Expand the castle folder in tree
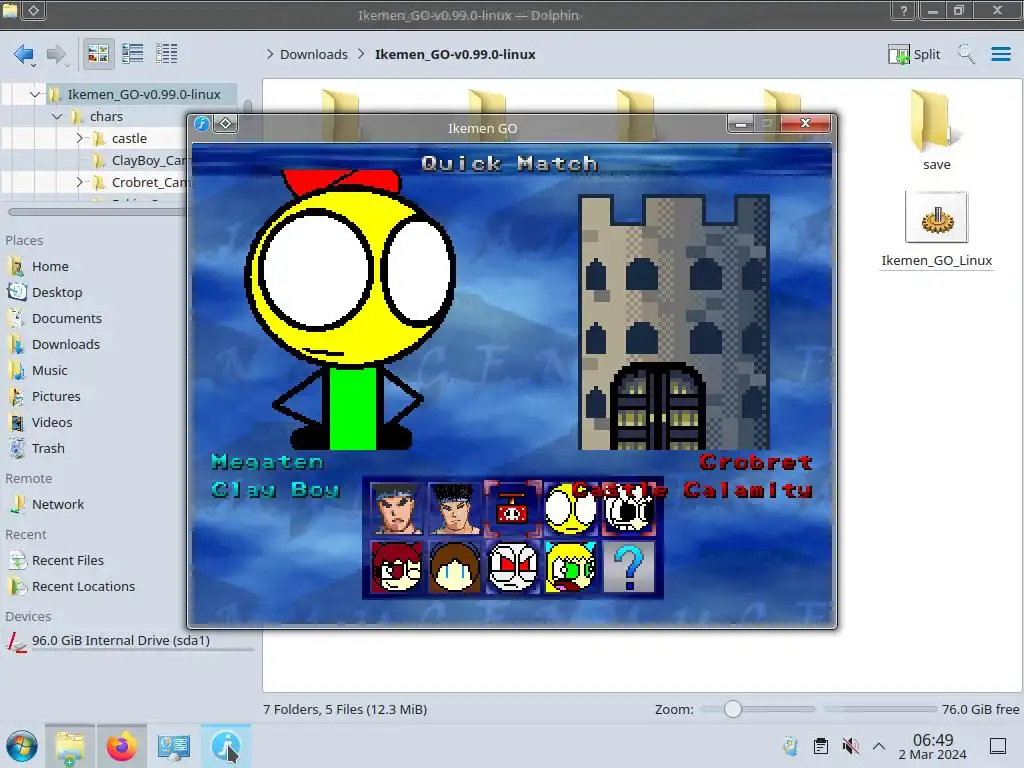 click(x=79, y=138)
